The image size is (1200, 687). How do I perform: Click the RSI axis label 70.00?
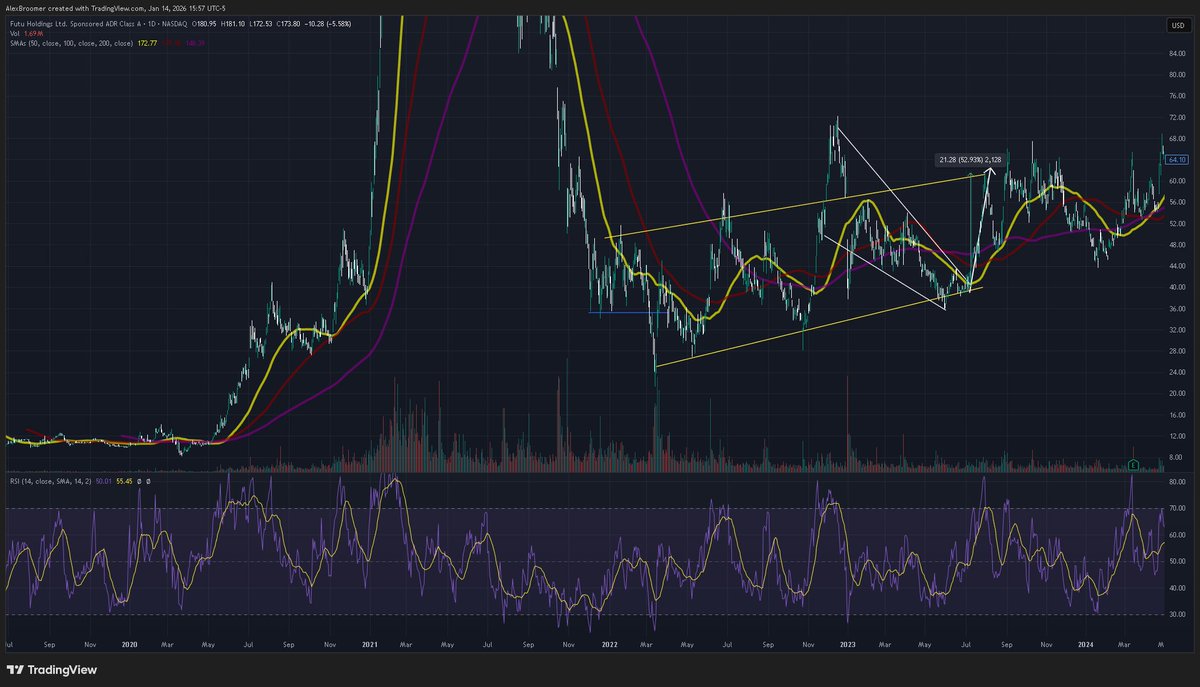tap(1176, 508)
